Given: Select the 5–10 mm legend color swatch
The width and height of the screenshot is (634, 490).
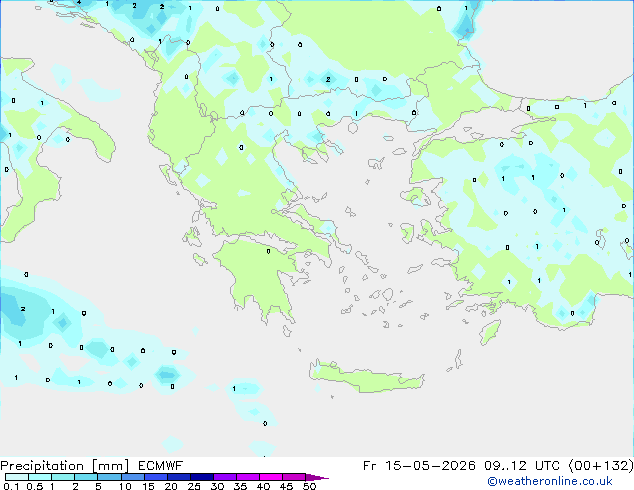Looking at the screenshot, I should 109,477.
